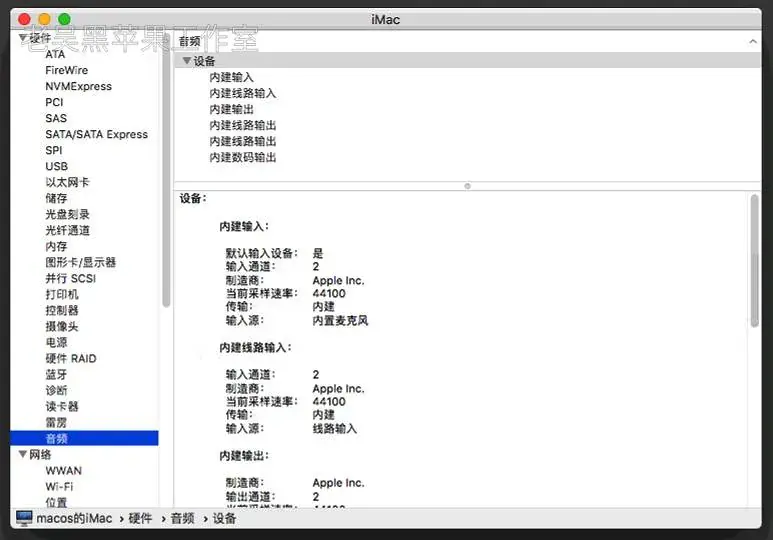
Task: Select SAS in the sidebar
Action: (x=56, y=118)
